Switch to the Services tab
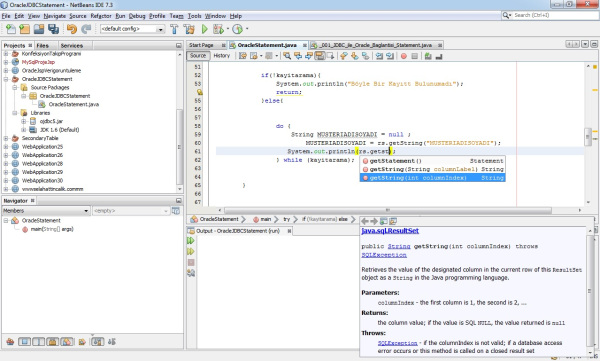This screenshot has height=361, width=600. click(72, 45)
